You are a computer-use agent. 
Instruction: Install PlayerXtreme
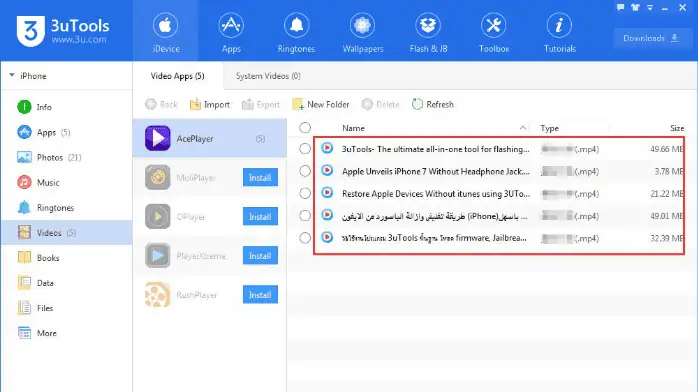[260, 256]
